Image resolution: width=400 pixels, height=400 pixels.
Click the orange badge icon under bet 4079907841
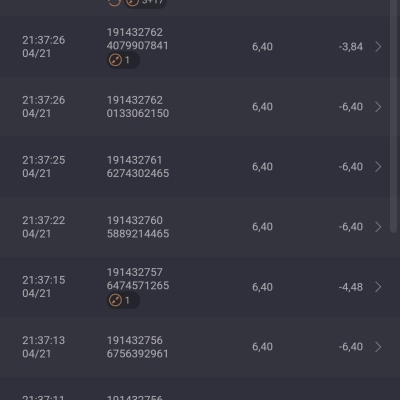coord(115,60)
